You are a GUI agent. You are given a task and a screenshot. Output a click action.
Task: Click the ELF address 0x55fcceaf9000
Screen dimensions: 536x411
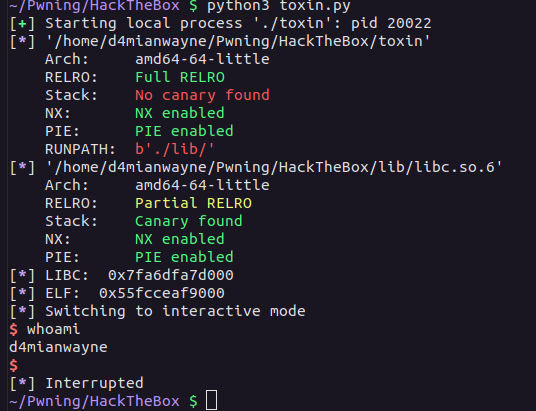coord(162,293)
